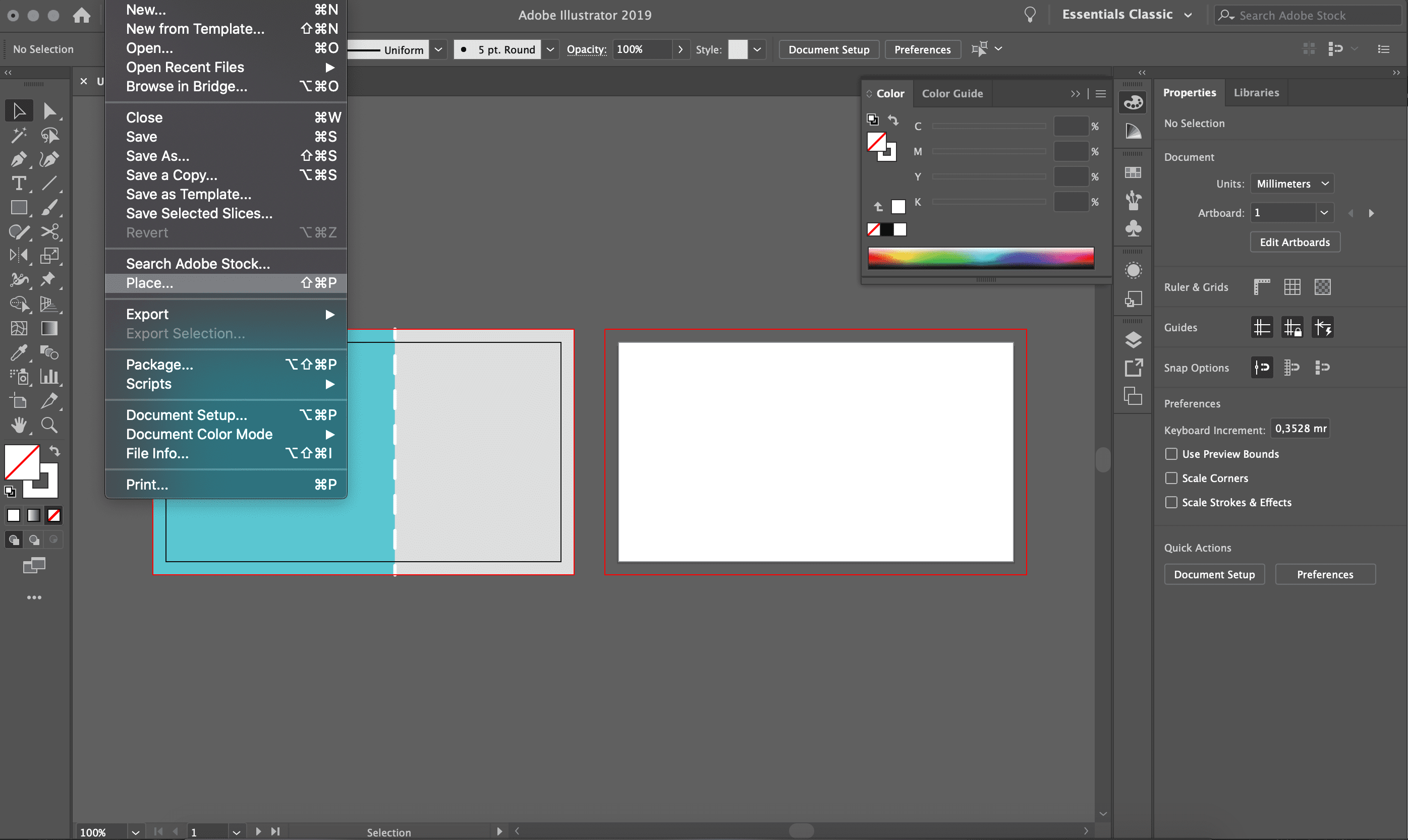Click Edit Artboards button
Screen dimensions: 1408x840
click(x=1294, y=242)
